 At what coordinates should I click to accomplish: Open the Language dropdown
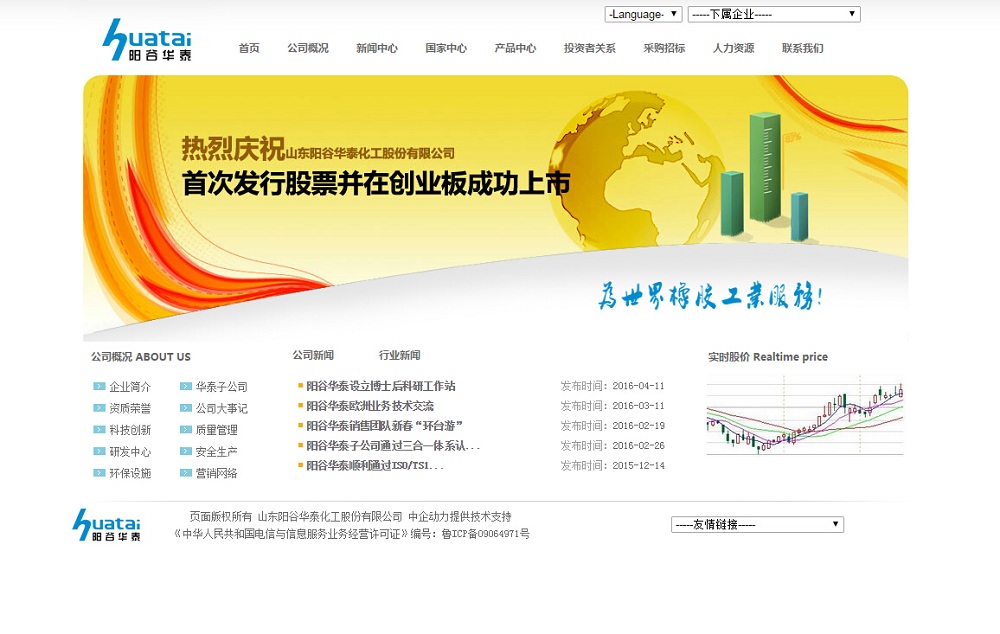point(643,14)
